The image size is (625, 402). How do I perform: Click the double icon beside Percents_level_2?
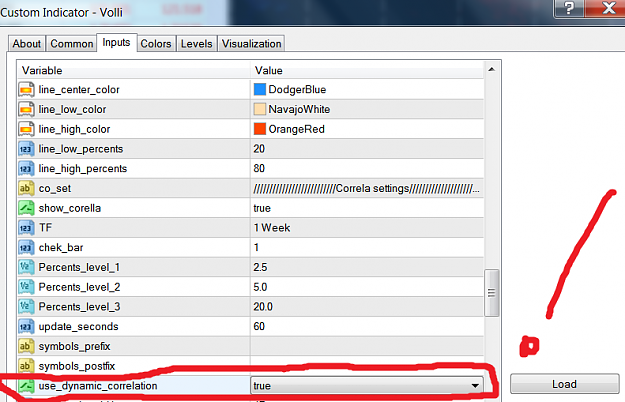[26, 287]
